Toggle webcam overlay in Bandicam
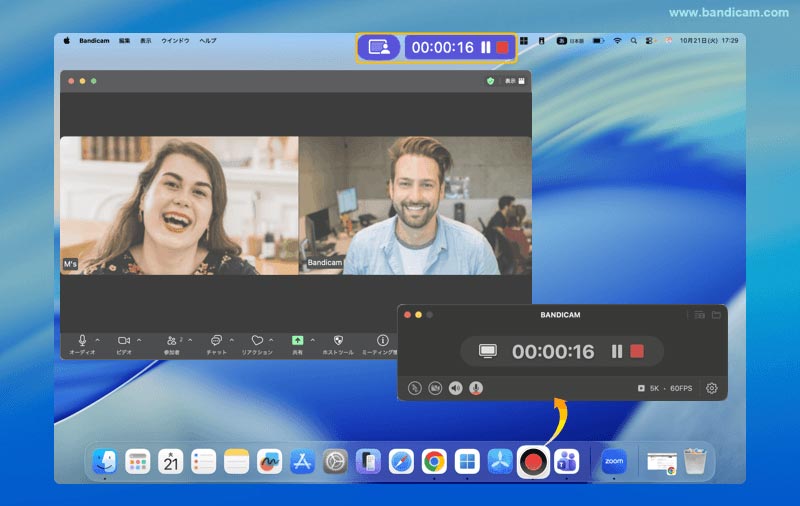The height and width of the screenshot is (506, 800). (435, 388)
